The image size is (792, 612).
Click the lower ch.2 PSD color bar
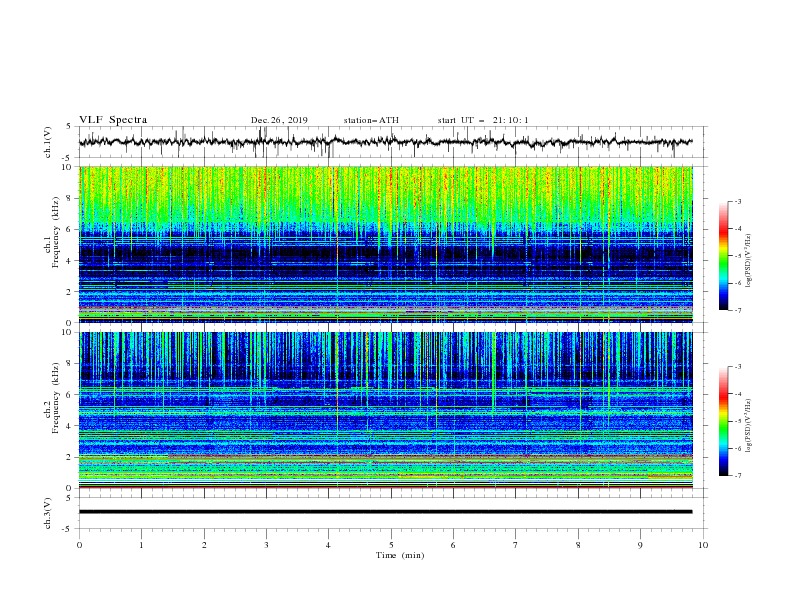[x=724, y=421]
